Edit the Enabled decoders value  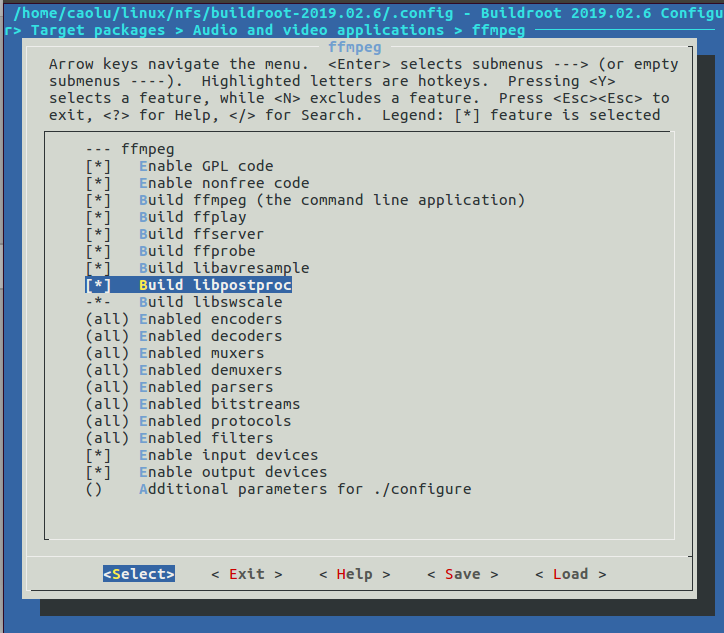click(184, 337)
